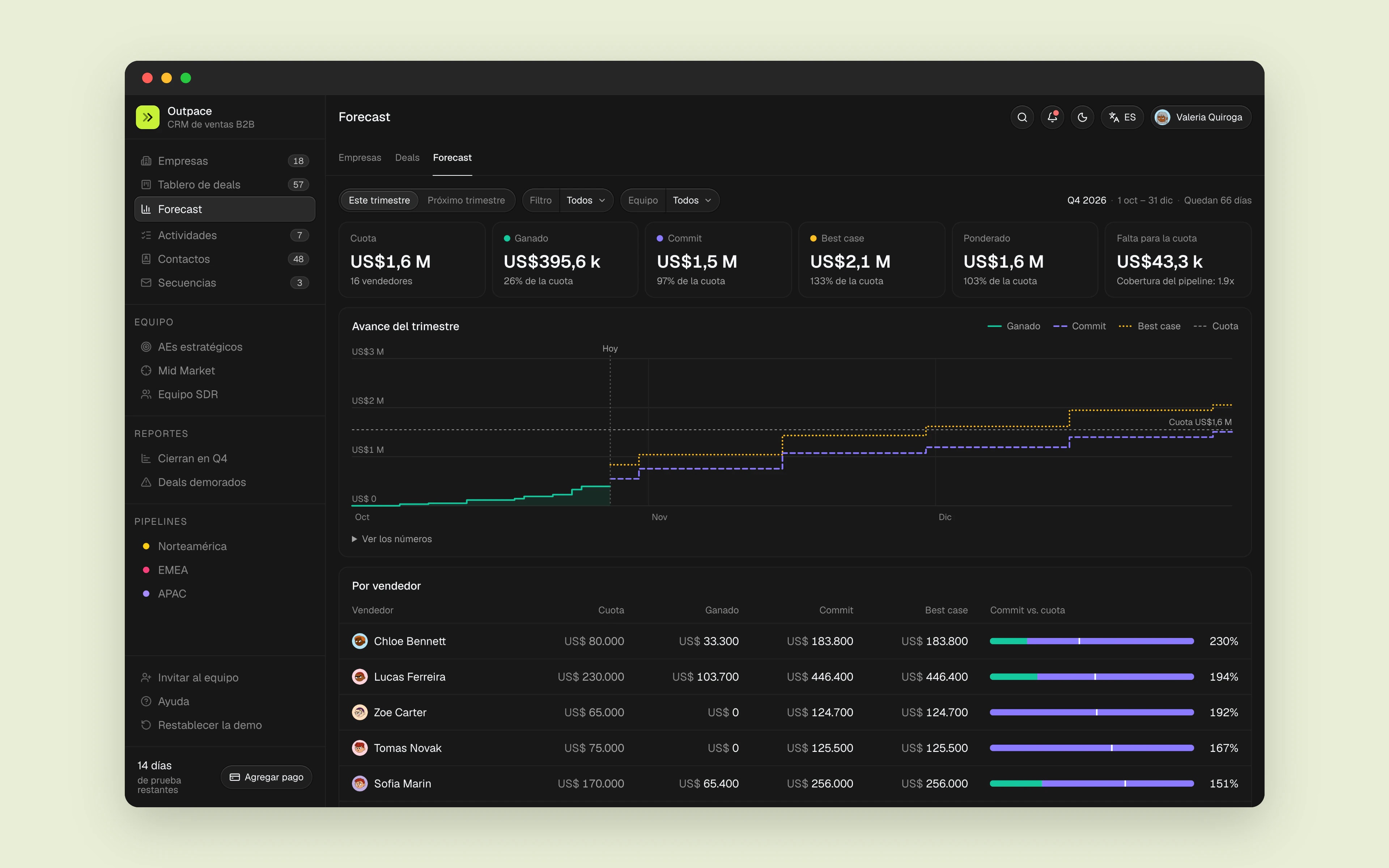Toggle Commit series in chart legend
This screenshot has width=1389, height=868.
pos(1079,326)
